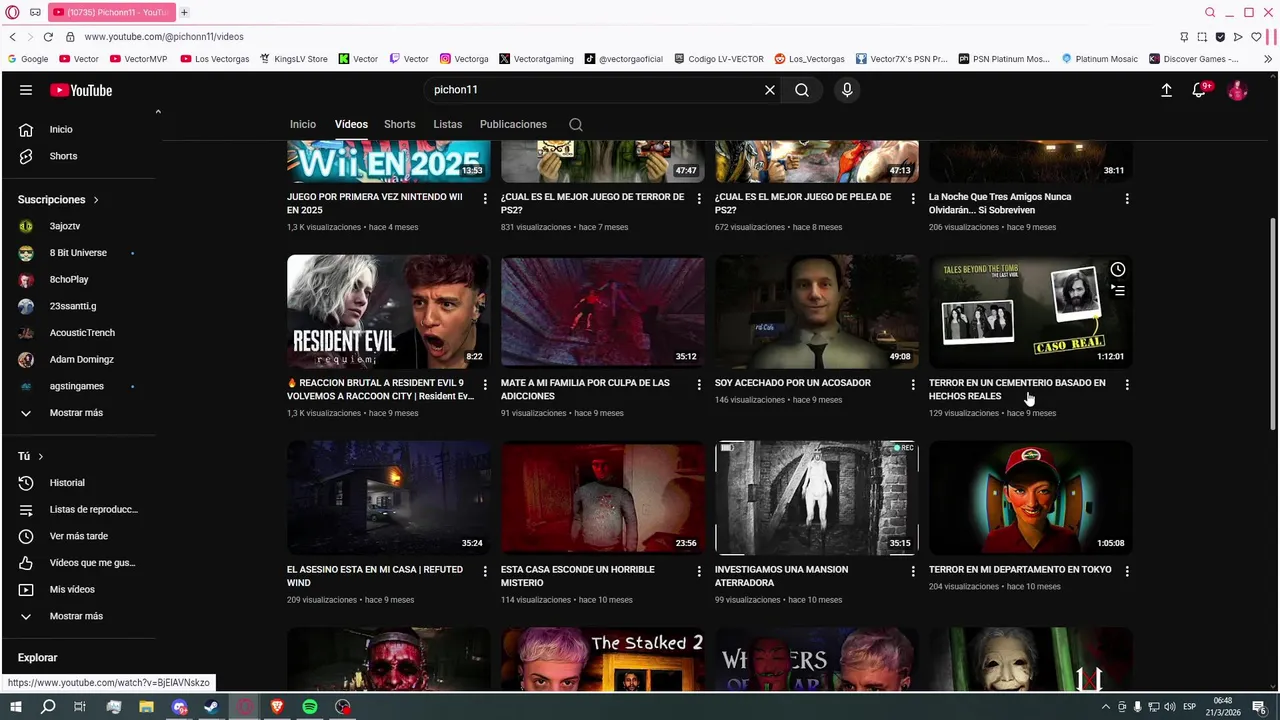Viewport: 1280px width, 720px height.
Task: Collapse sidebar scroll-up arrow
Action: (x=158, y=112)
